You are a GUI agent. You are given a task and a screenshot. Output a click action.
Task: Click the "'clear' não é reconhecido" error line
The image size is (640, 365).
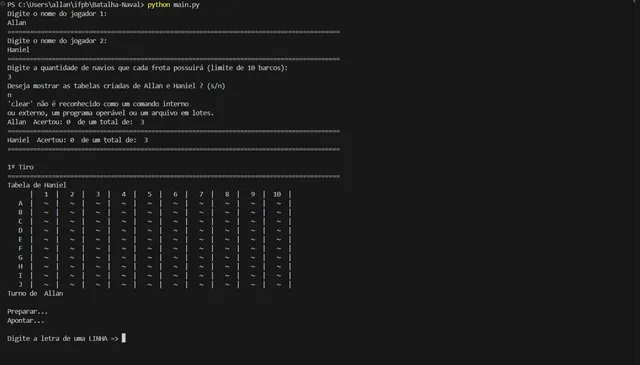[98, 104]
